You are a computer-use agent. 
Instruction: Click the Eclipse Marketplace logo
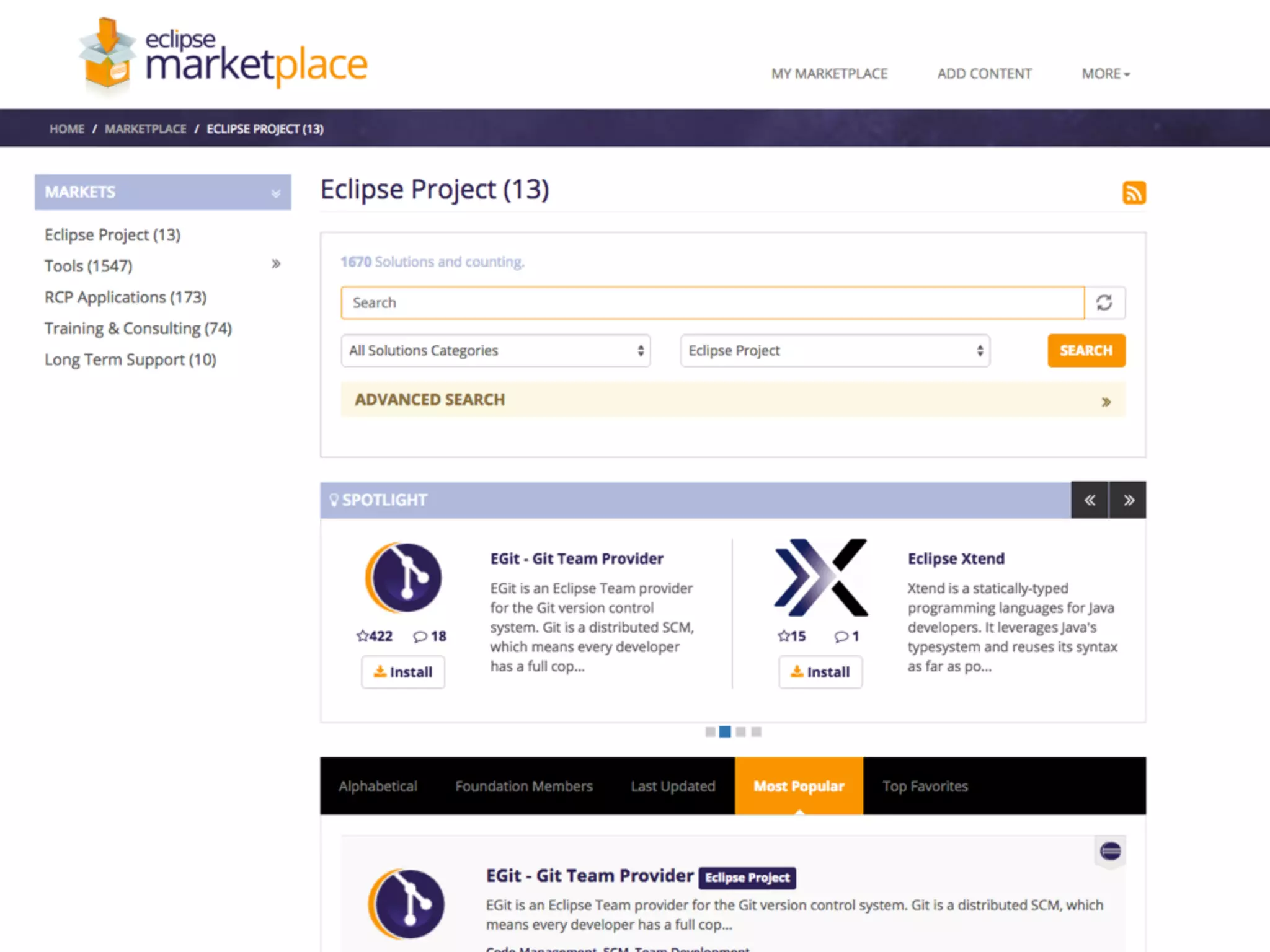[223, 57]
